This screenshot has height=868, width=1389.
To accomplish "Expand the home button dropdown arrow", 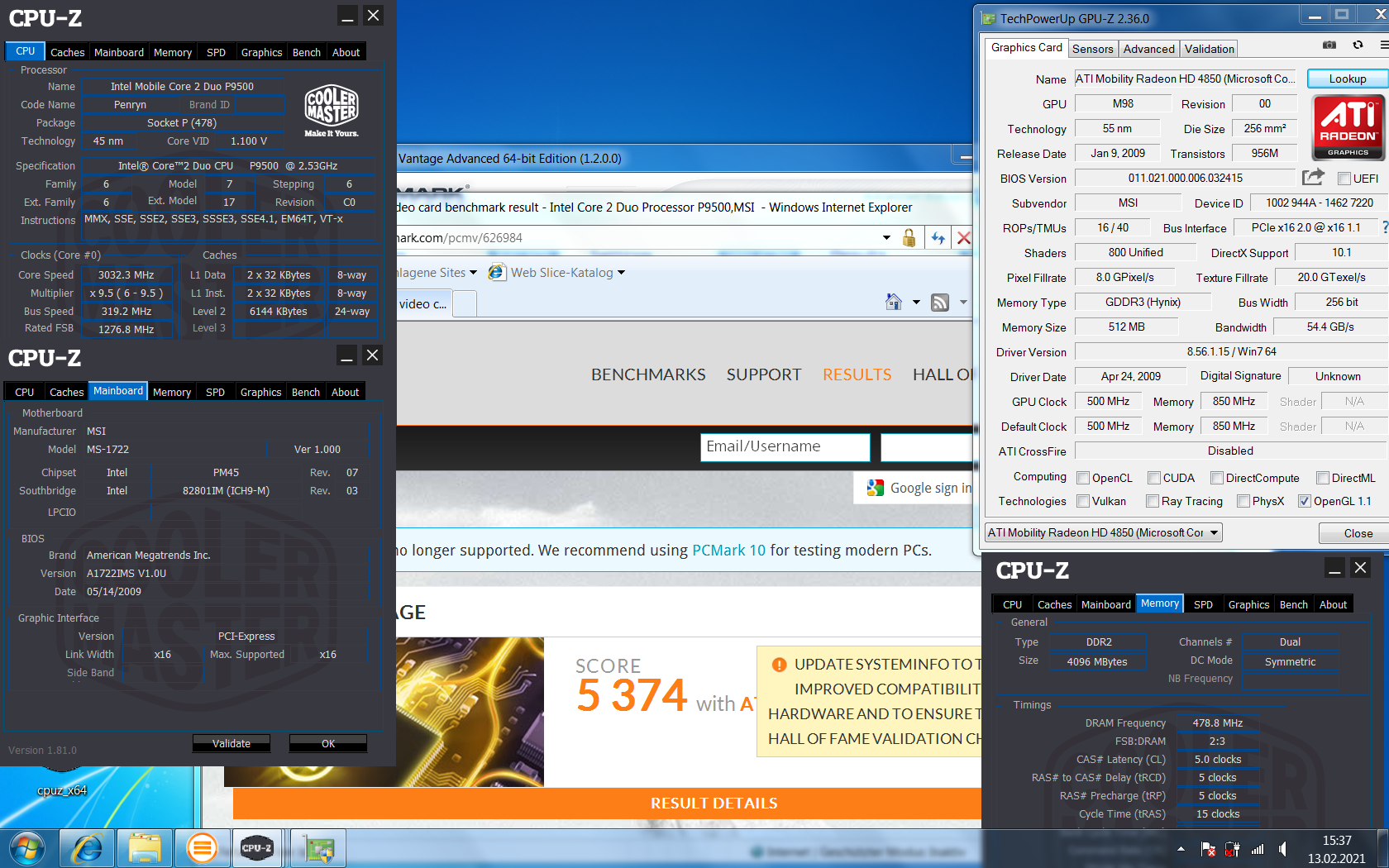I will point(916,303).
